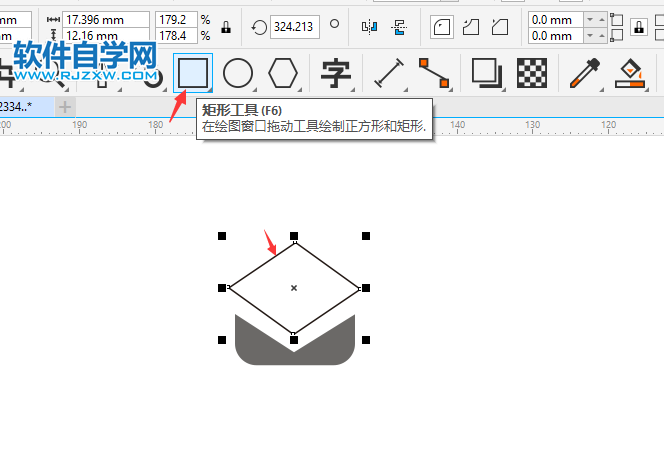Decrease the upper corner radius with down arrow
The image size is (664, 450).
590,20
